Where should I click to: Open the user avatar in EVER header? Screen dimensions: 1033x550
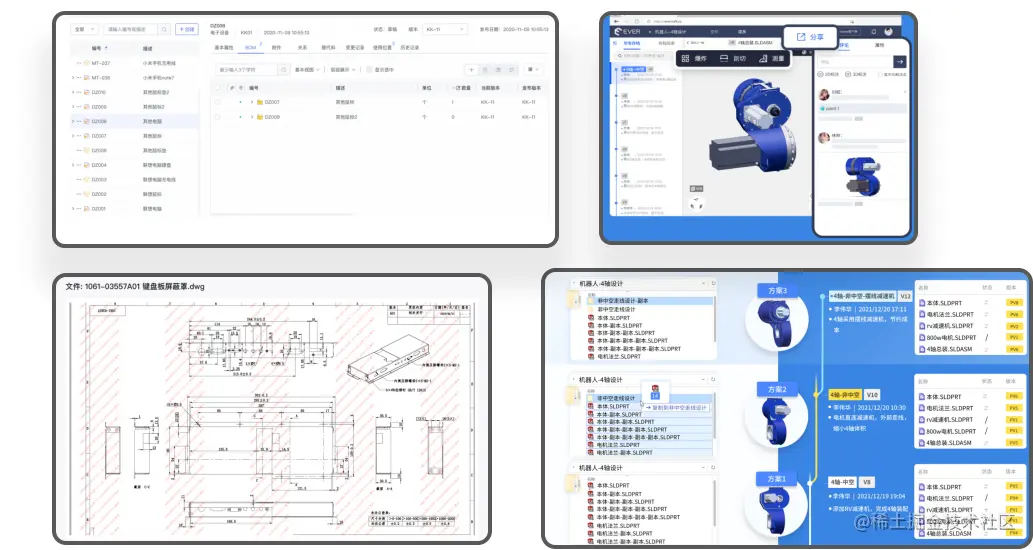(x=888, y=31)
